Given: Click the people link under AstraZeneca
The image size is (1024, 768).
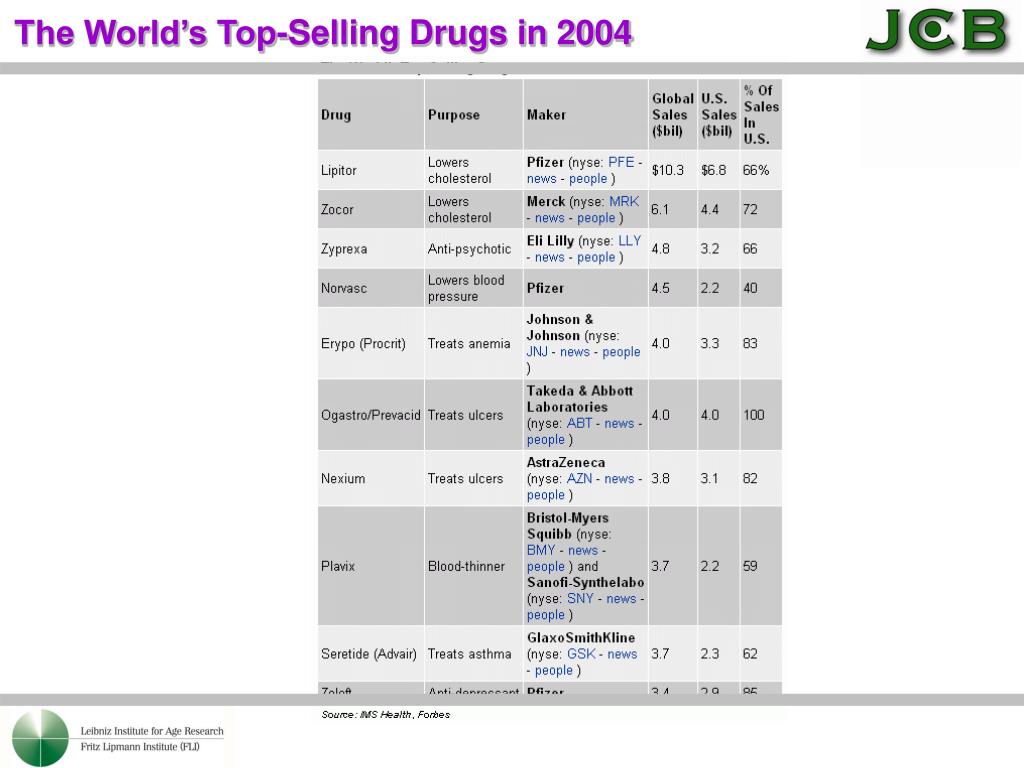Looking at the screenshot, I should tap(545, 495).
